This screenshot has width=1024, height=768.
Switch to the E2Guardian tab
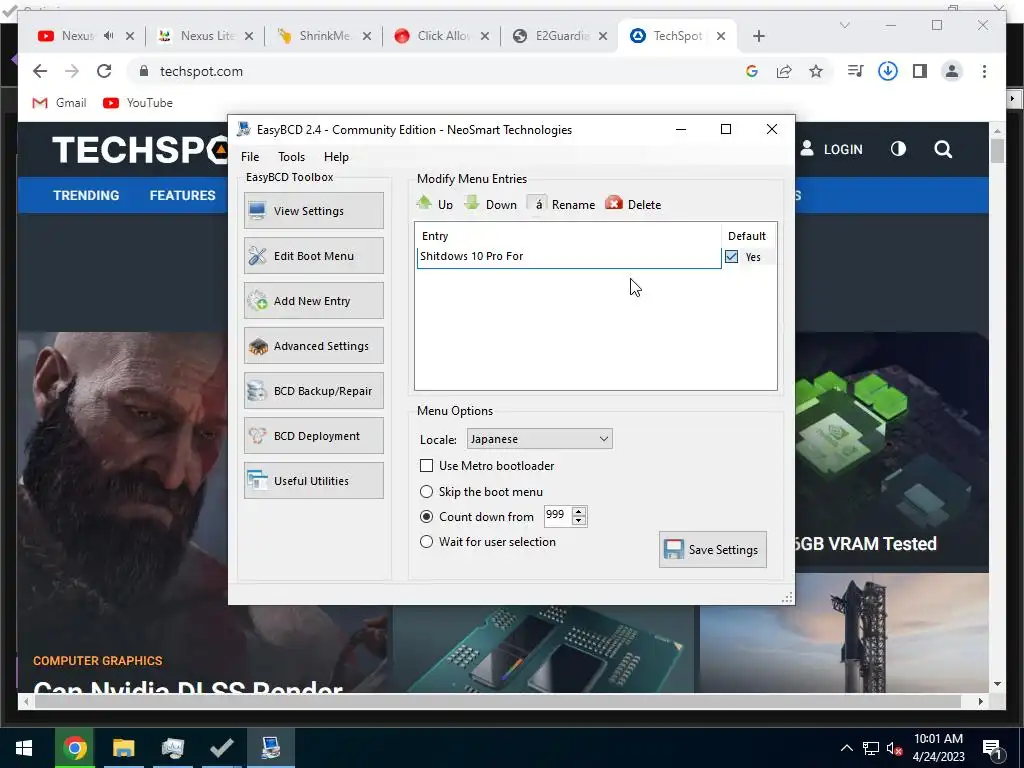(x=560, y=36)
